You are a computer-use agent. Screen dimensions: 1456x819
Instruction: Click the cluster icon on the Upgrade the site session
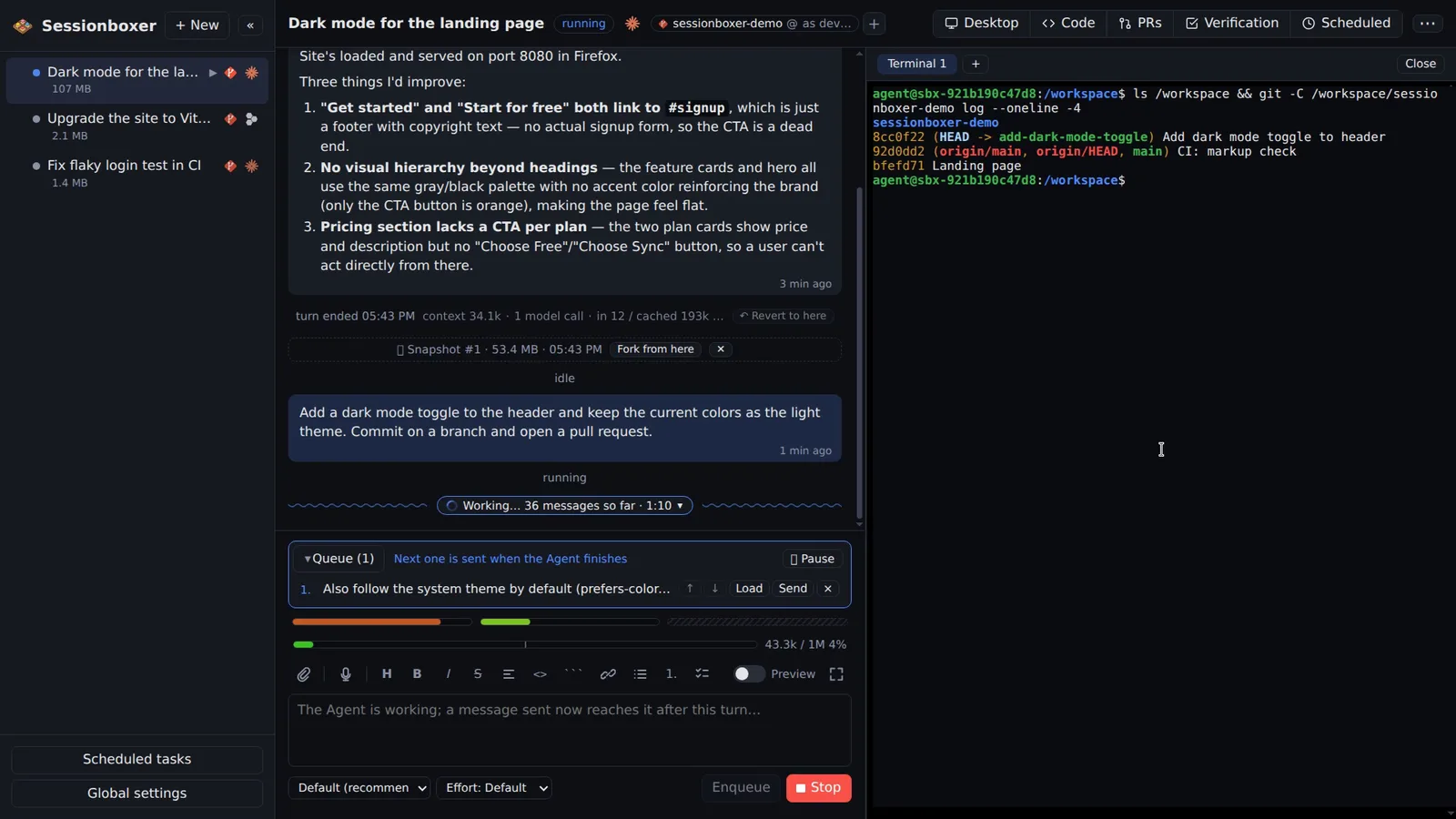coord(252,118)
